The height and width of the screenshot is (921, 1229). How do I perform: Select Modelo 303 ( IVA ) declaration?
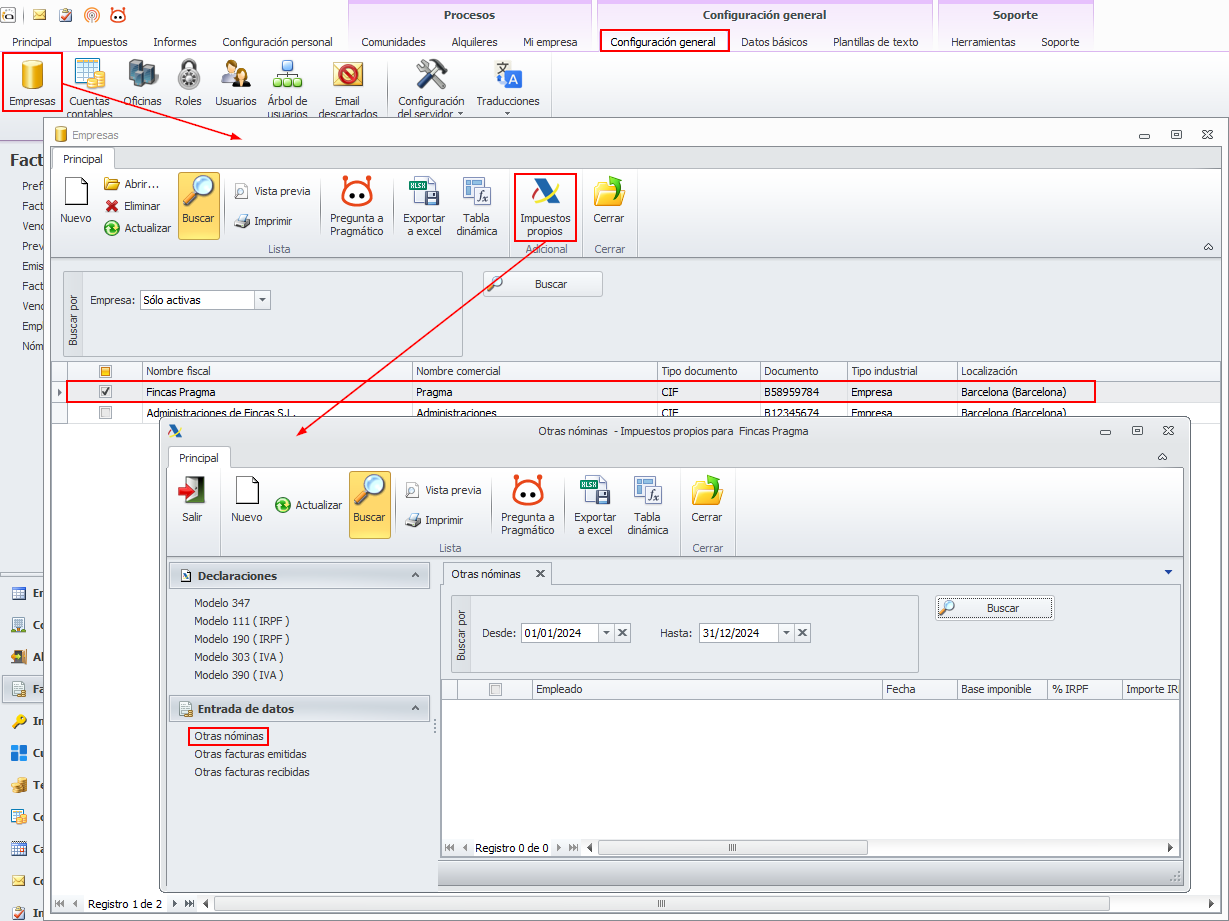(x=239, y=657)
